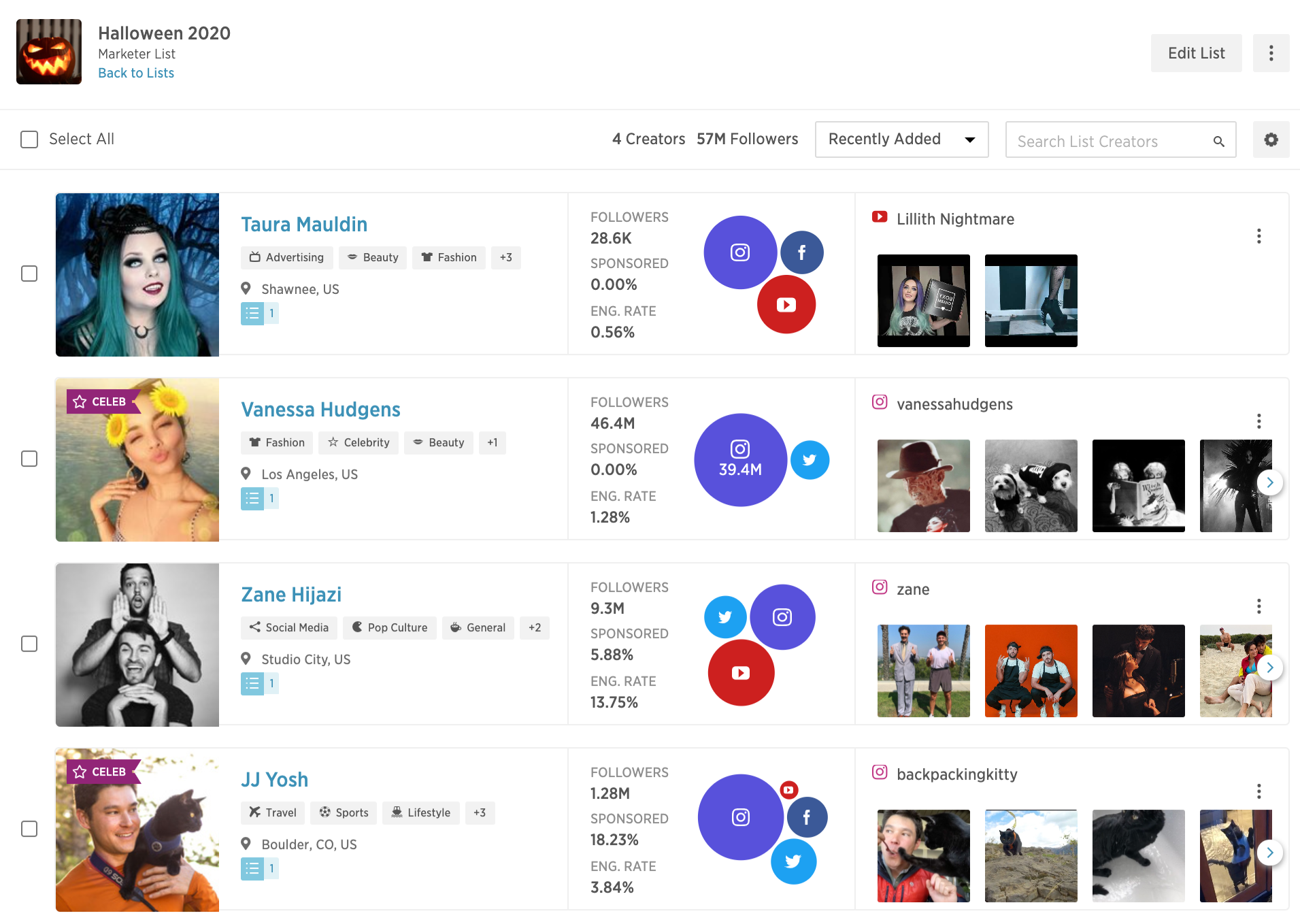Click Zane's Social Media tag
Screen dimensions: 1300x924
[x=289, y=627]
